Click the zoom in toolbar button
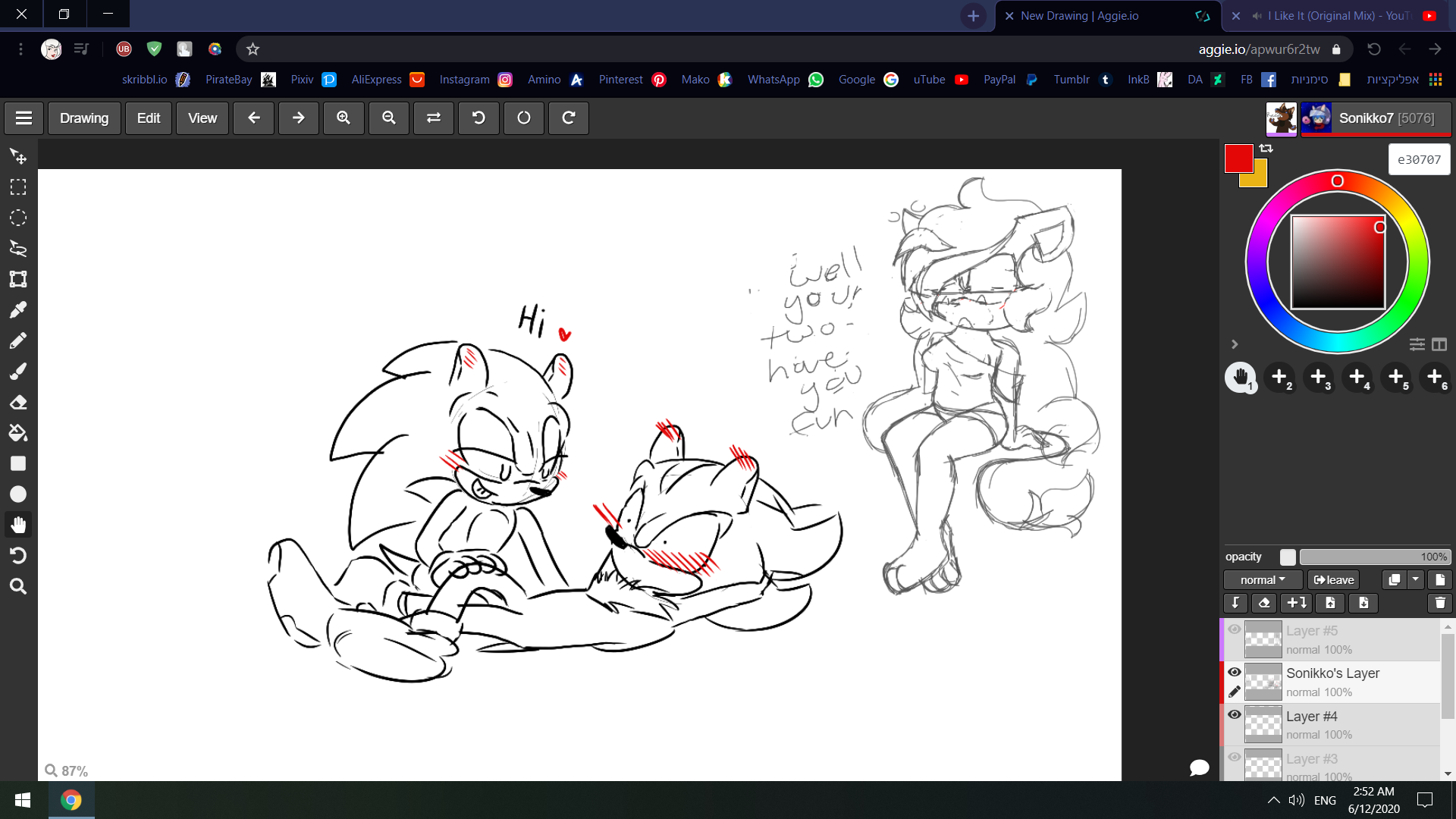 pyautogui.click(x=344, y=118)
